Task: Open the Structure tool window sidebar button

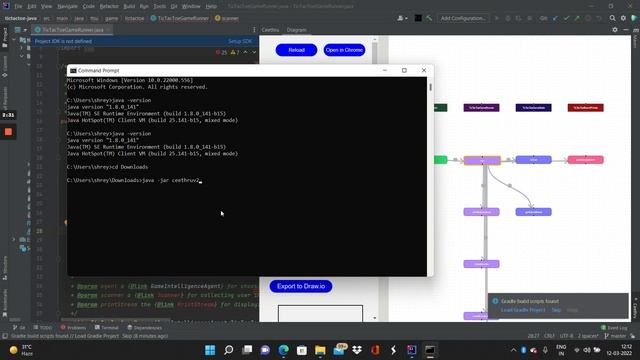Action: [4, 268]
